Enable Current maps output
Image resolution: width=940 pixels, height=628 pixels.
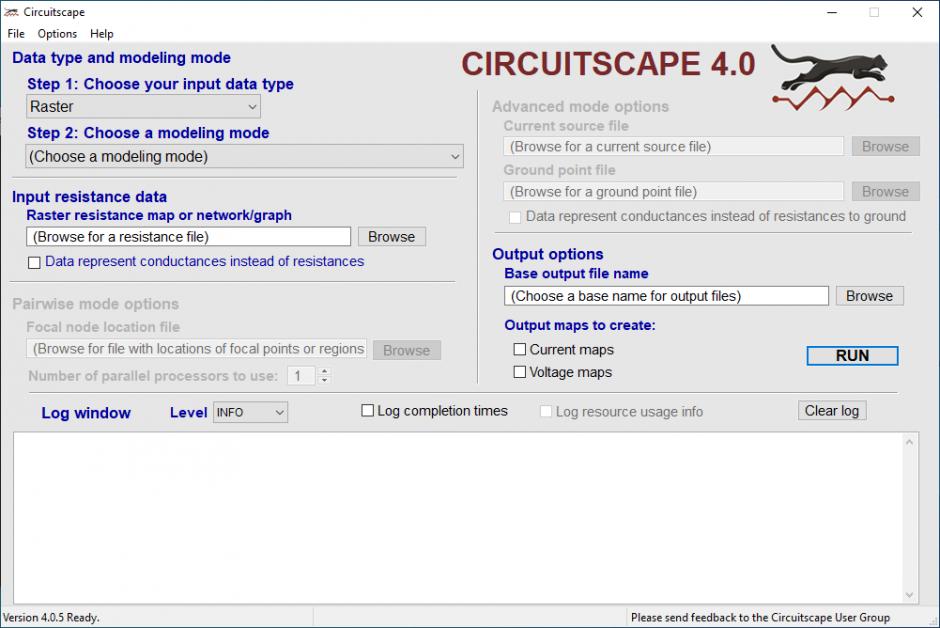click(520, 349)
